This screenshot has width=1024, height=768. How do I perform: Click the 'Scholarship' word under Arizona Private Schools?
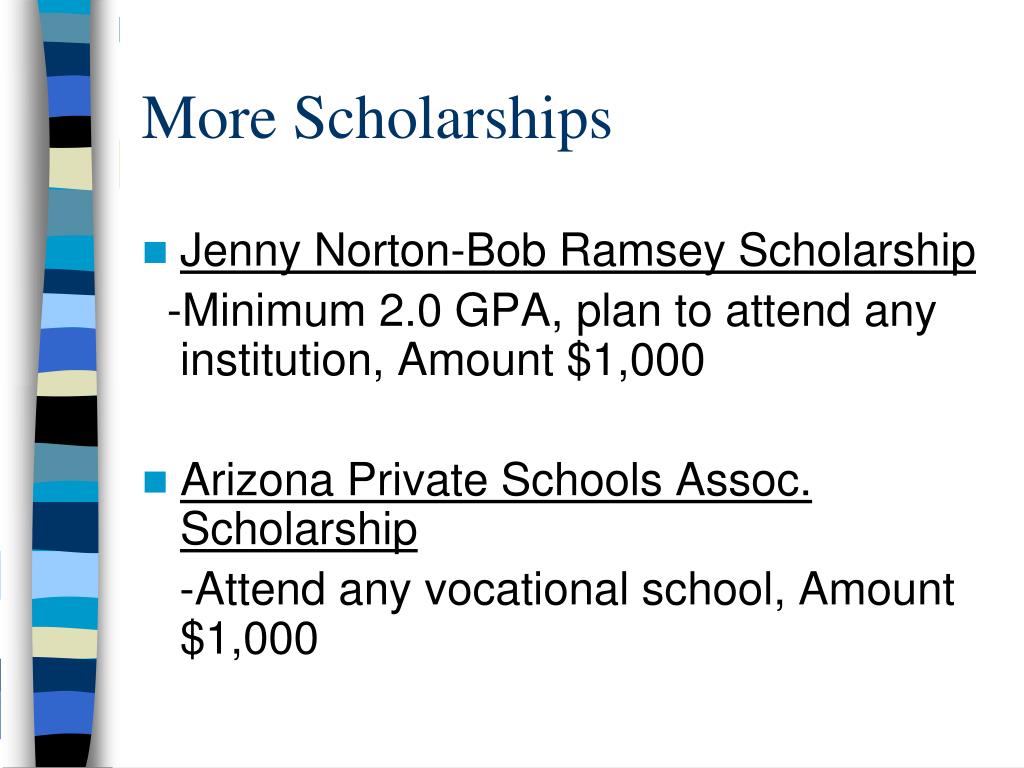(298, 530)
